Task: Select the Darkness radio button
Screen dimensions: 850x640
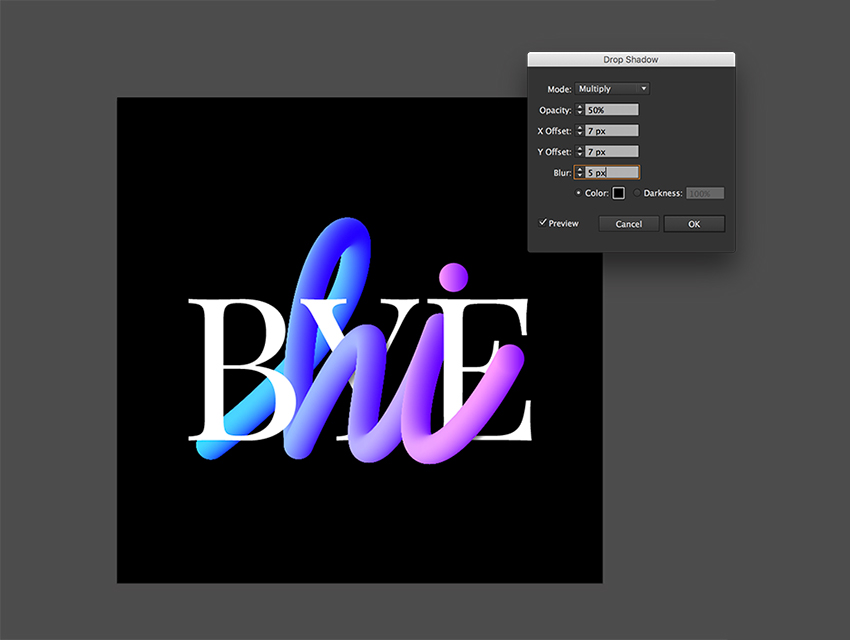Action: [638, 193]
